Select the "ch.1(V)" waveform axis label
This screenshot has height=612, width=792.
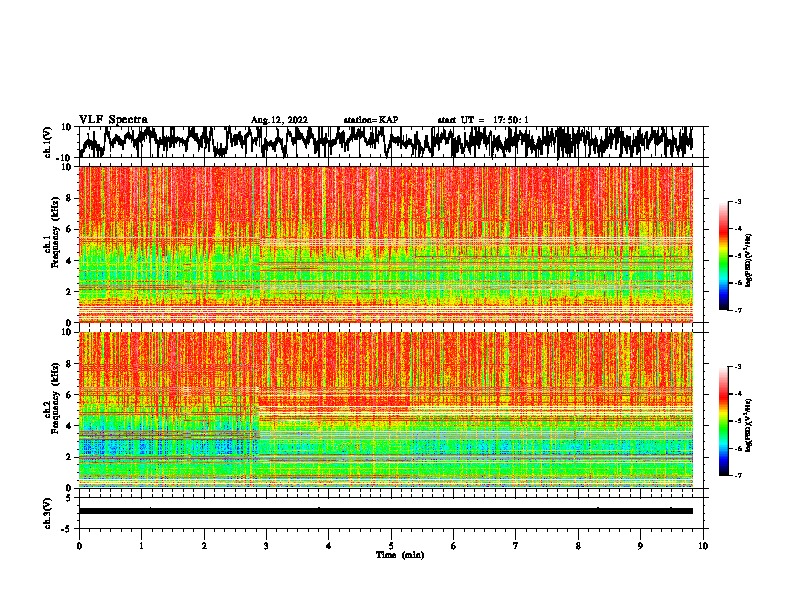[x=48, y=143]
